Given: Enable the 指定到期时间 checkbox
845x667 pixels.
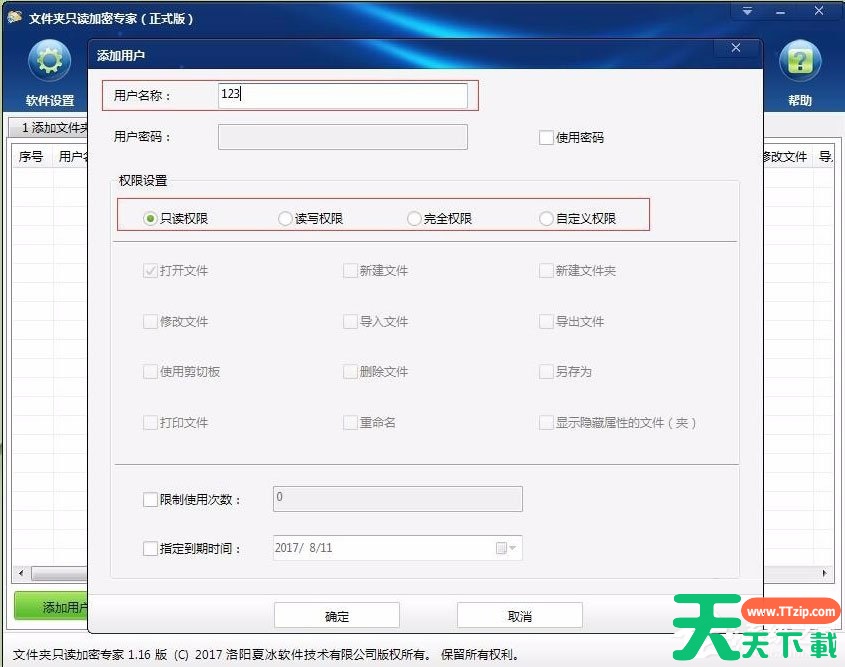Looking at the screenshot, I should tap(150, 548).
